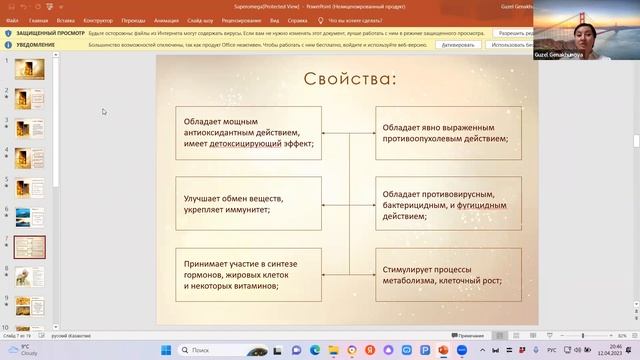Click the Примечания notes button
640x360 pixels.
pyautogui.click(x=468, y=336)
